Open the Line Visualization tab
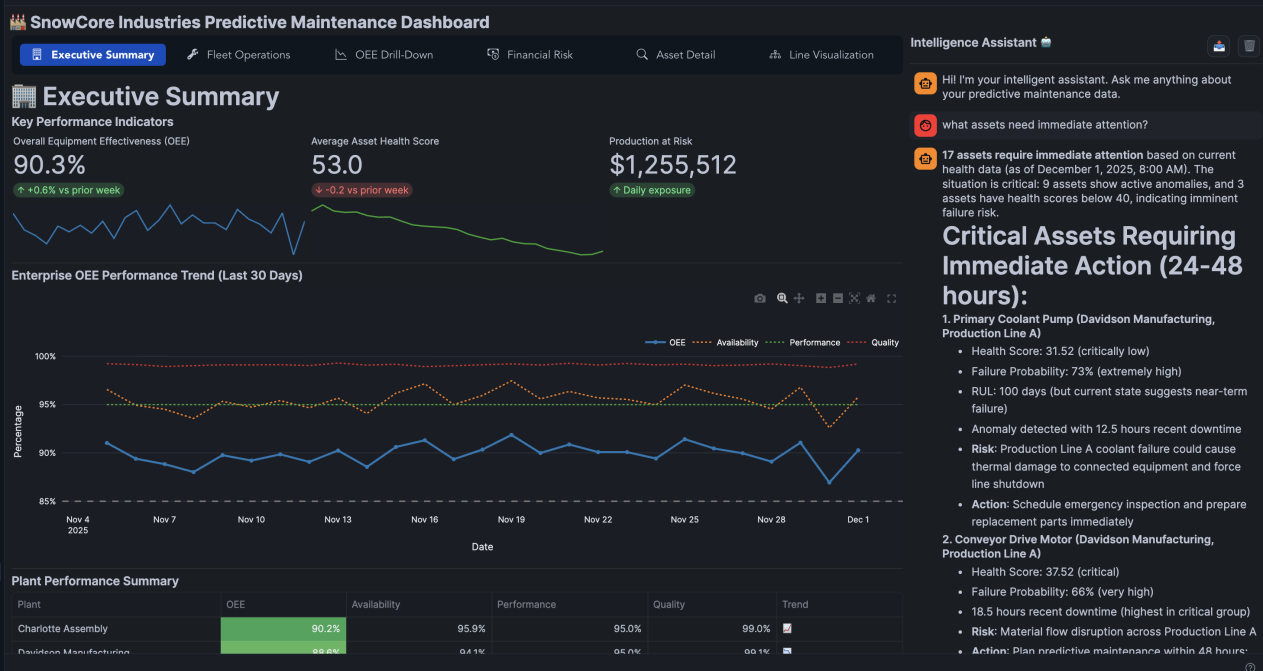This screenshot has height=671, width=1263. click(821, 55)
